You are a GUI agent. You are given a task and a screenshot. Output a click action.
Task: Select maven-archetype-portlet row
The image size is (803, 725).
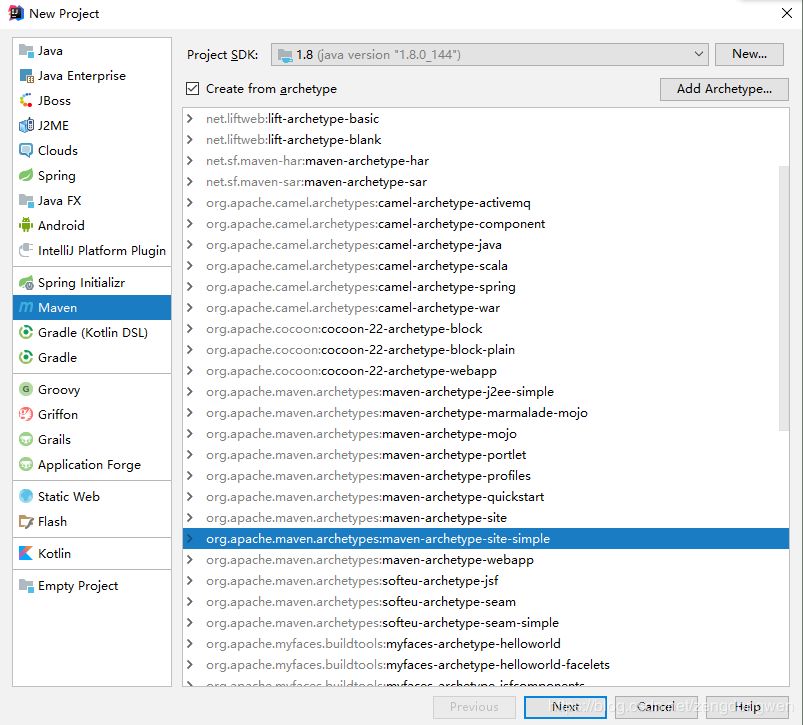(485, 454)
